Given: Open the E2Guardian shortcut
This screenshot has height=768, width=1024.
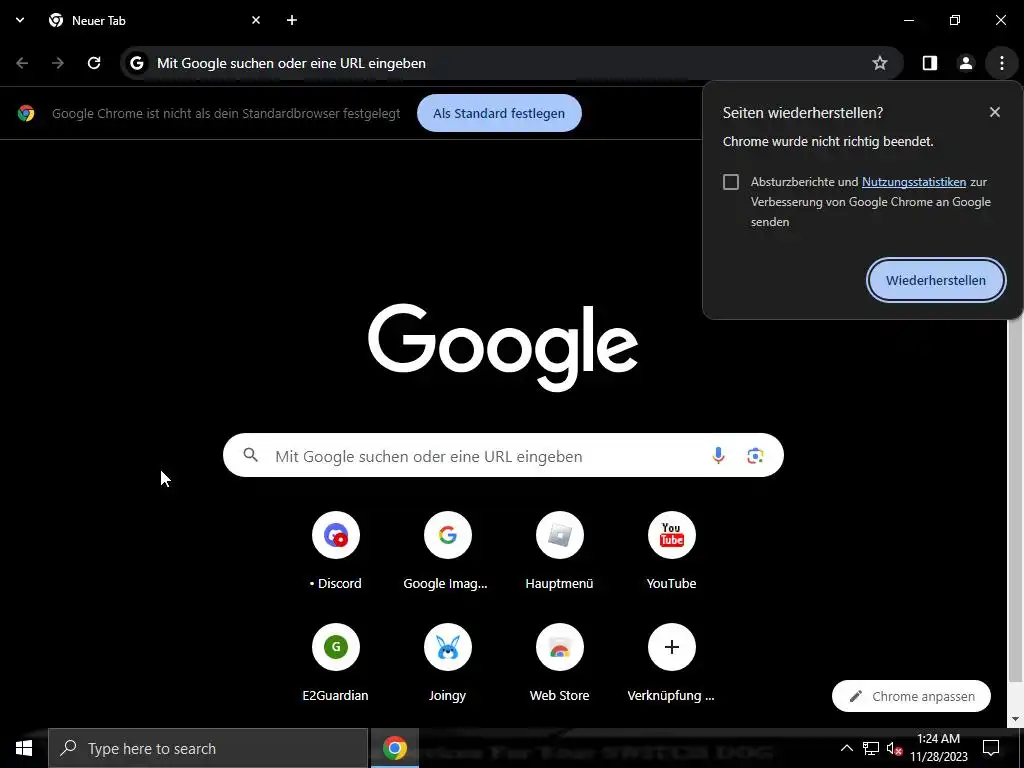Looking at the screenshot, I should (x=336, y=662).
